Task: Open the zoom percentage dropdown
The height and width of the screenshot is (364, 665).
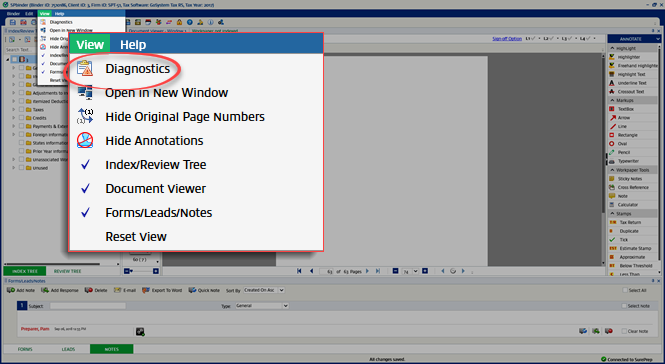Action: 415,271
